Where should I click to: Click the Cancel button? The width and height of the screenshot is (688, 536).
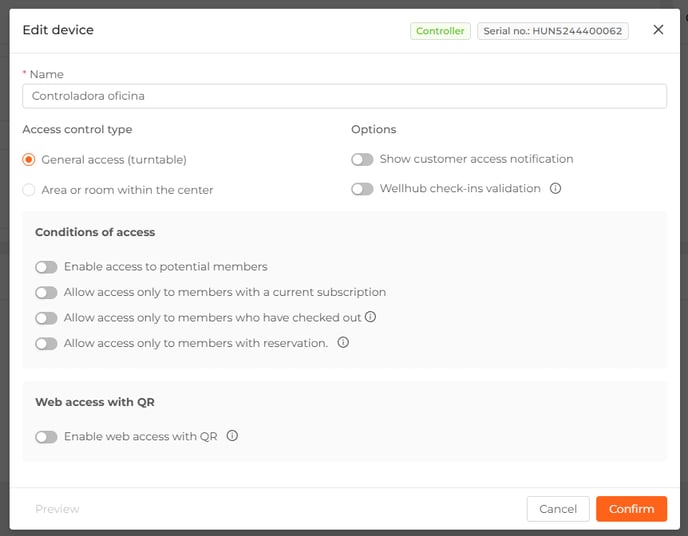558,509
